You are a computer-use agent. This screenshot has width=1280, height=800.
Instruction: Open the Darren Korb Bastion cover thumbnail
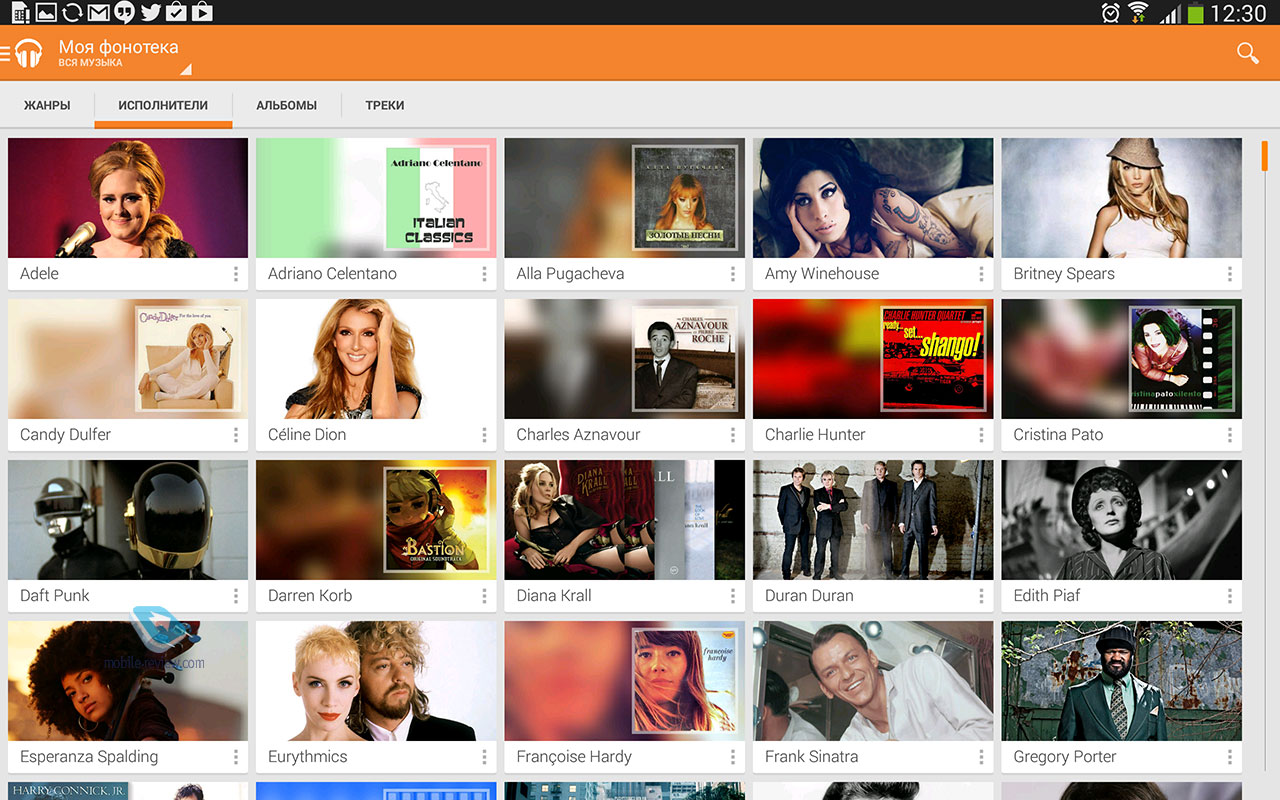tap(376, 520)
